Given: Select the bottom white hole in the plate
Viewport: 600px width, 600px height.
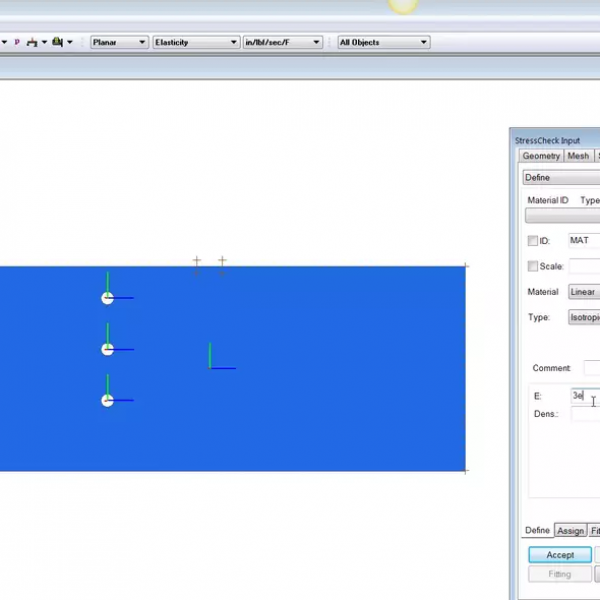Looking at the screenshot, I should 108,401.
